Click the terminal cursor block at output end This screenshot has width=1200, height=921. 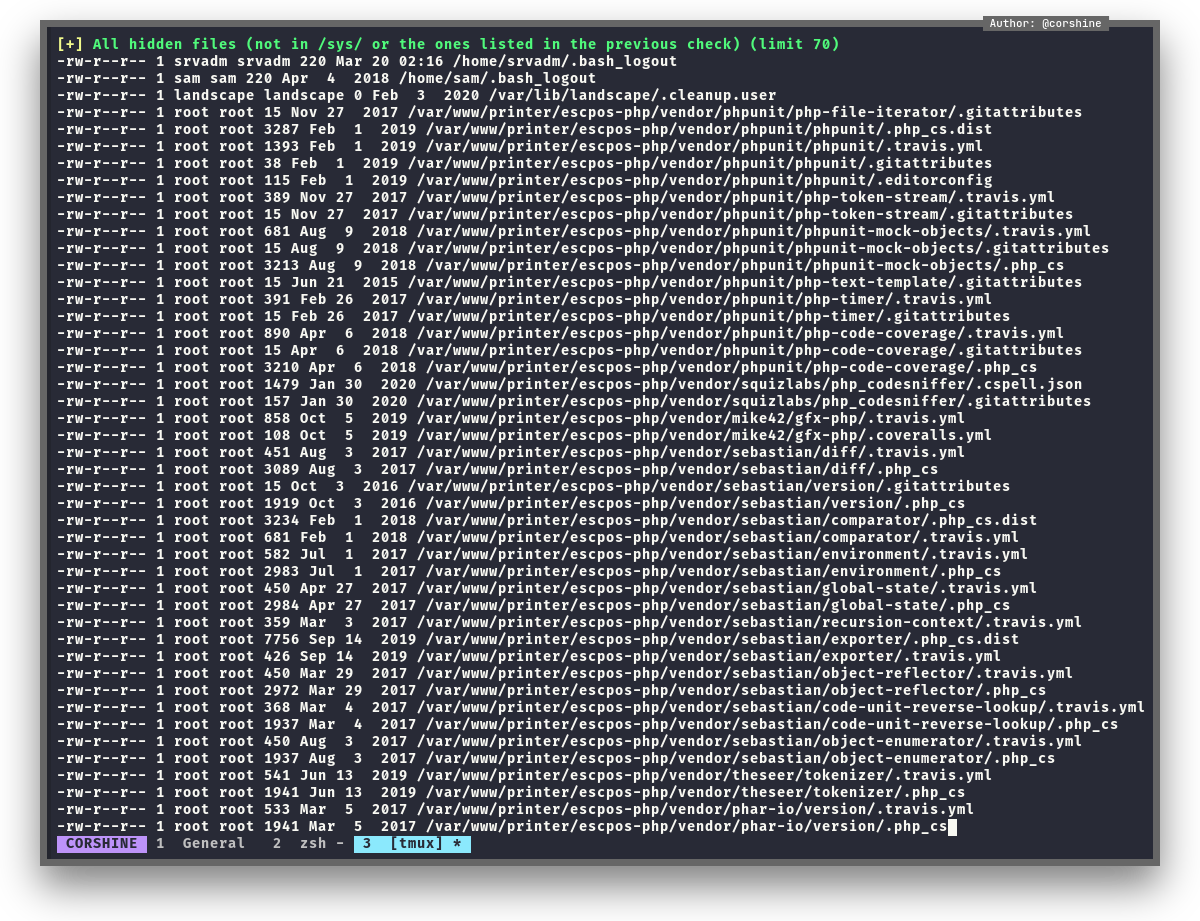click(952, 827)
